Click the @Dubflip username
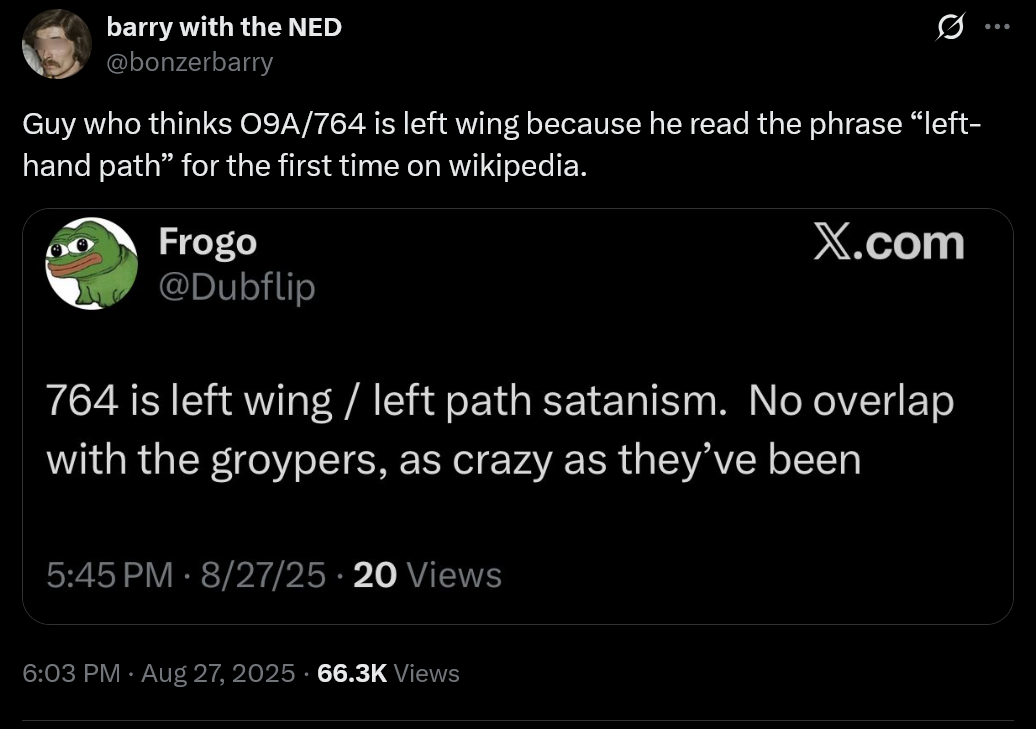This screenshot has width=1036, height=729. tap(236, 287)
